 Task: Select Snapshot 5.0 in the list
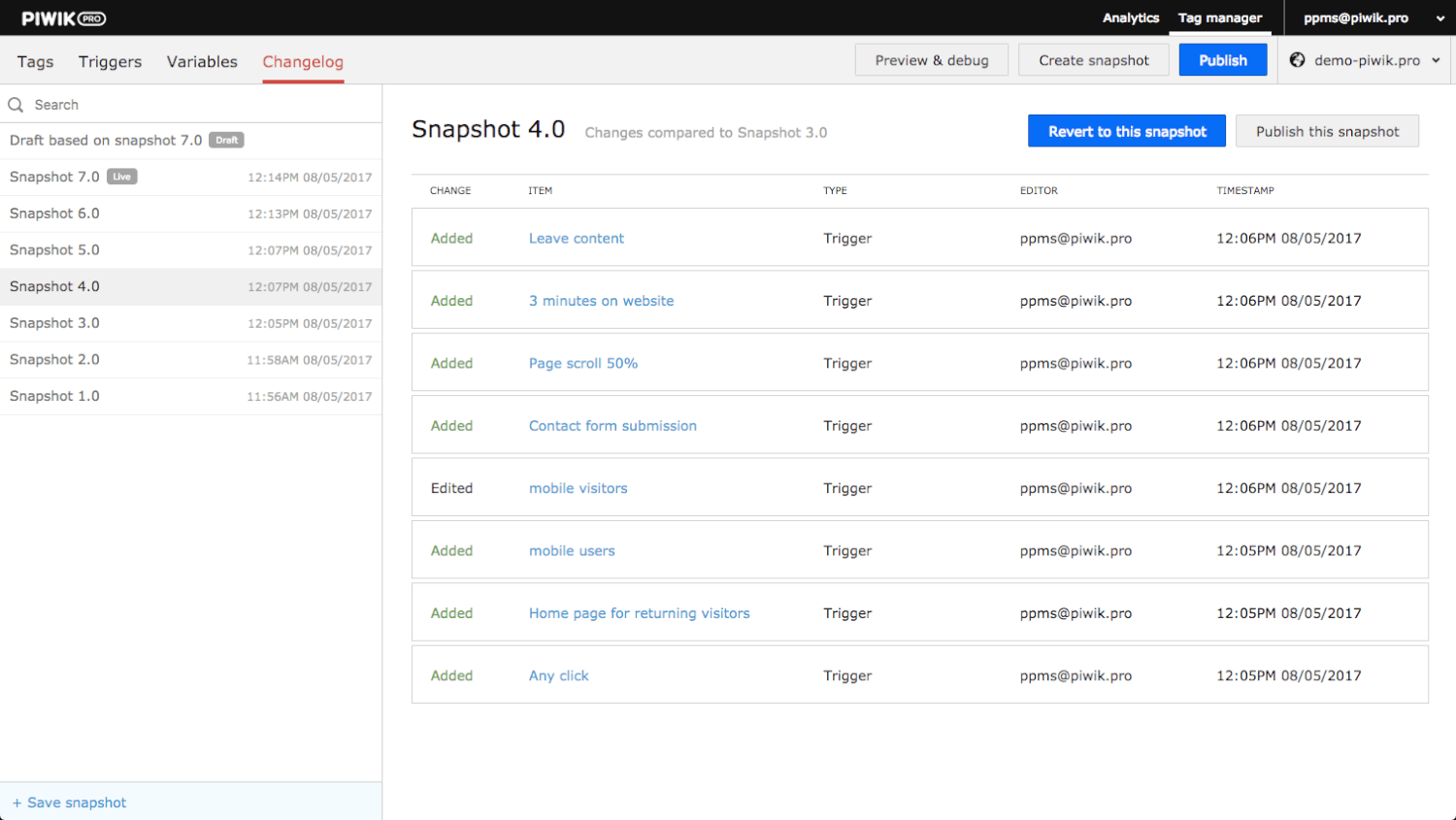point(190,250)
